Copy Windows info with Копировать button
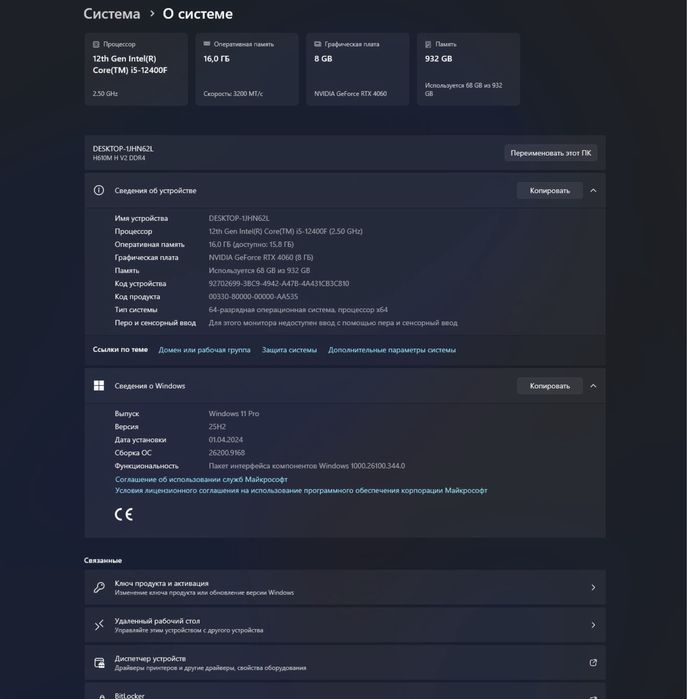Screen dimensions: 687x699 [549, 386]
